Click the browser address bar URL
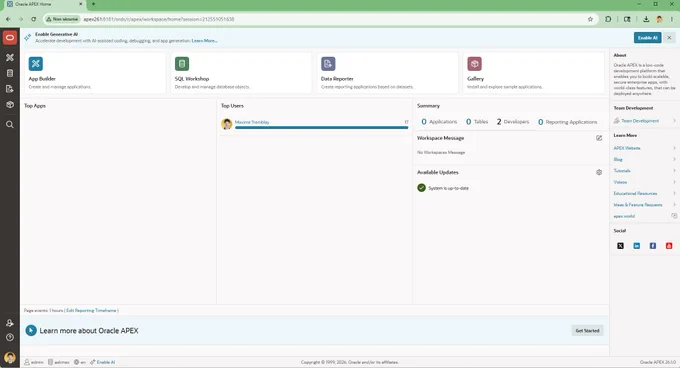Image resolution: width=680 pixels, height=368 pixels. [159, 19]
